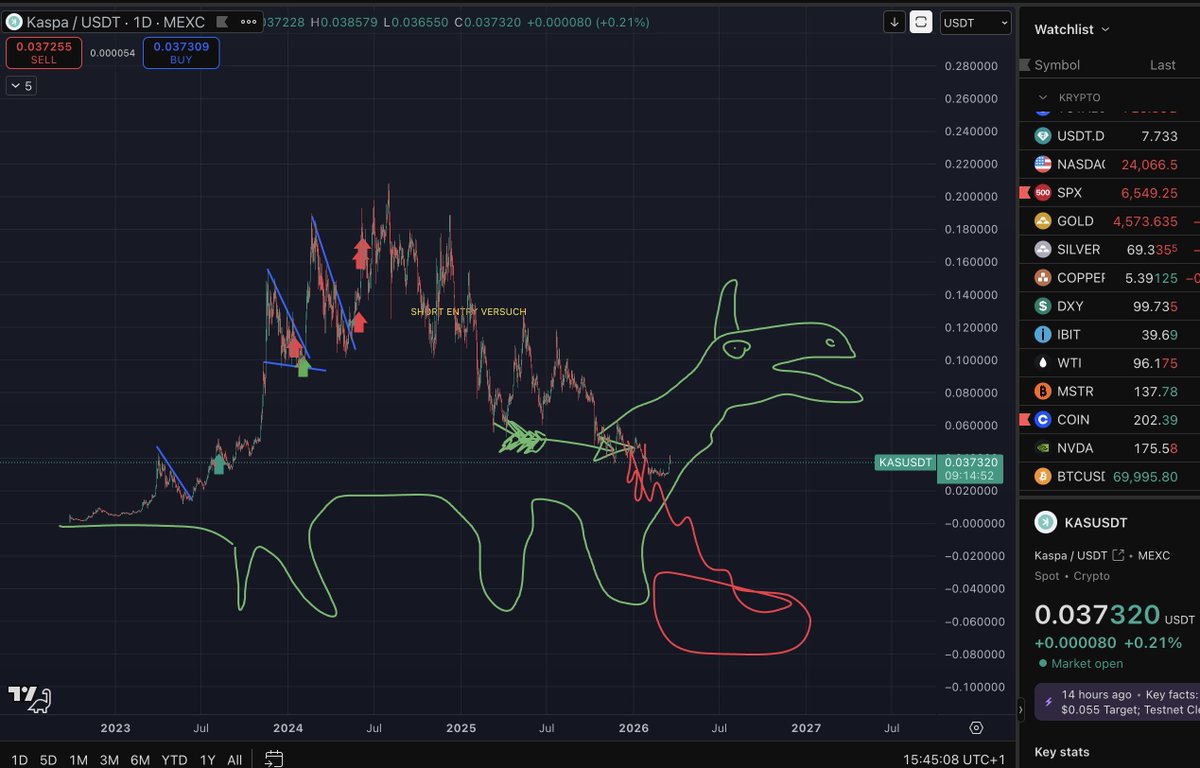Image resolution: width=1200 pixels, height=768 pixels.
Task: Click the orange MSTR icon
Action: (x=1043, y=391)
